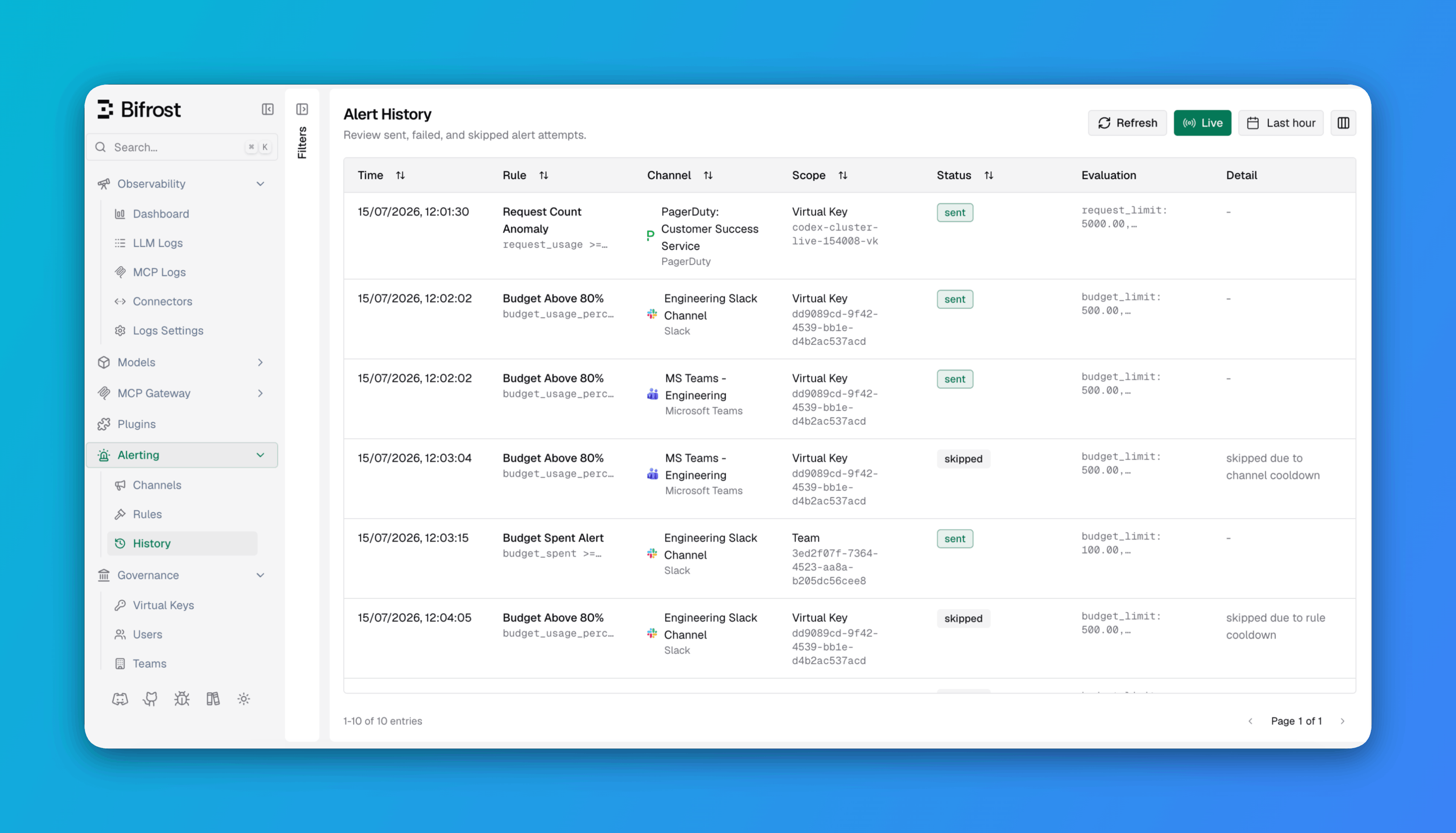The height and width of the screenshot is (833, 1456).
Task: Go to the next page arrow
Action: (x=1343, y=721)
